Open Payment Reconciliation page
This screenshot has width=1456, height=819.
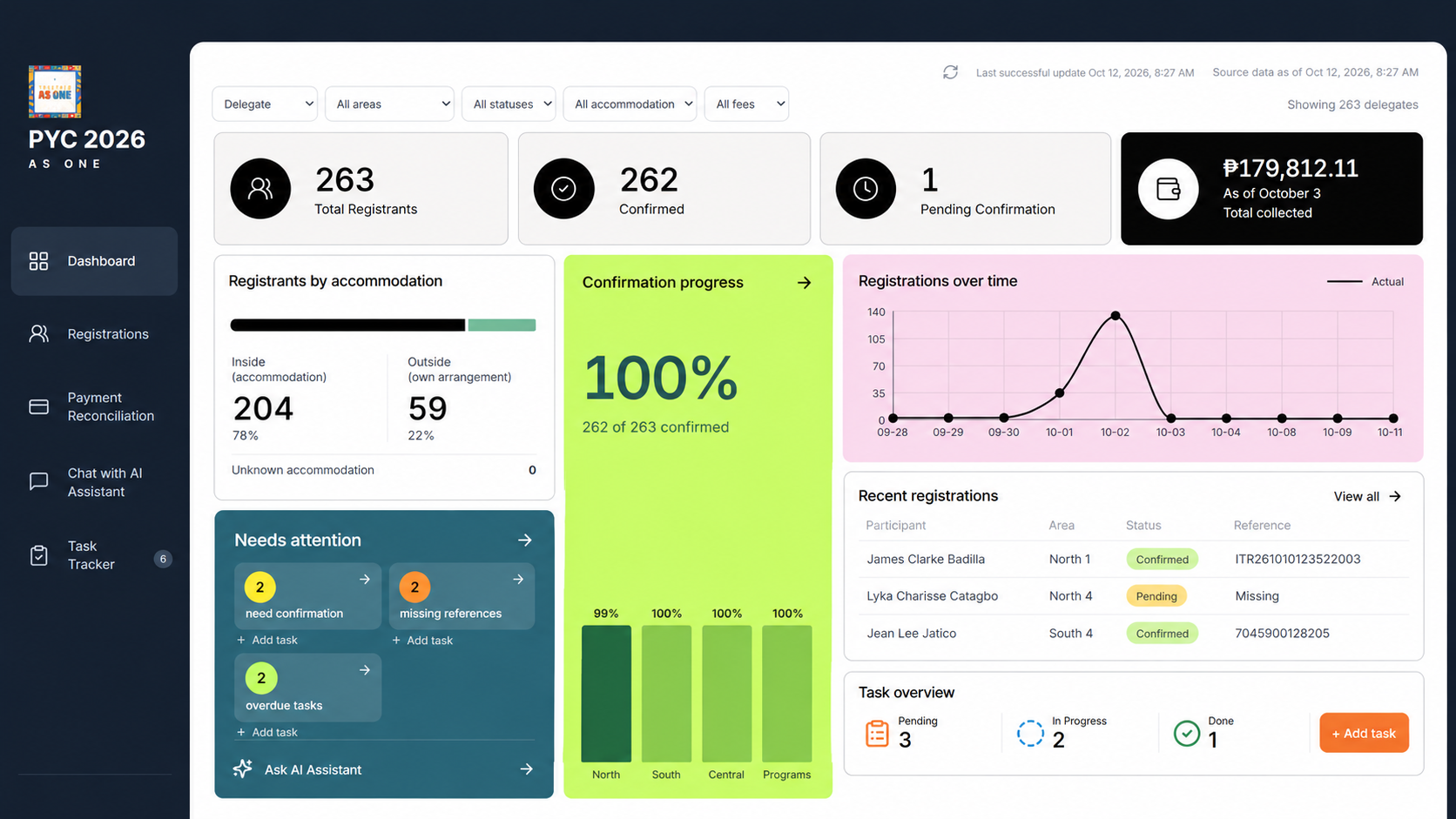pyautogui.click(x=94, y=406)
